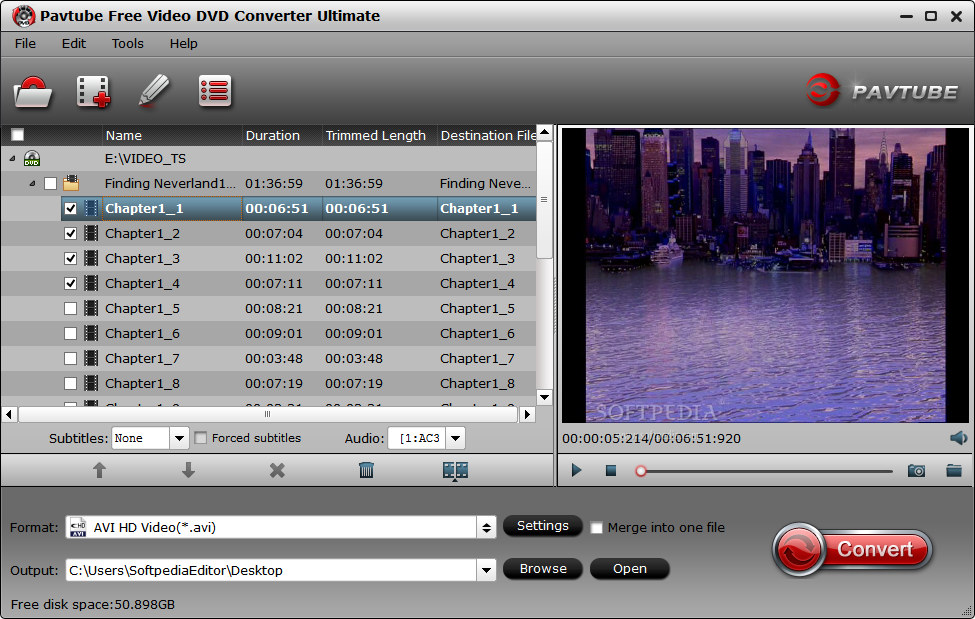Click film strip icon for Chapter1_8
Viewport: 975px width, 619px height.
point(91,383)
